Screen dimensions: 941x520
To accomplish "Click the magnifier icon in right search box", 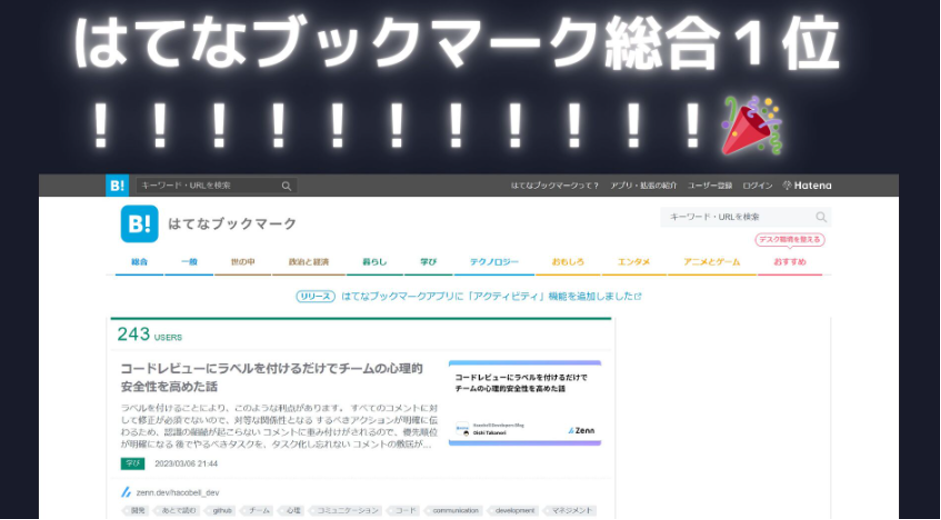I will pyautogui.click(x=821, y=217).
